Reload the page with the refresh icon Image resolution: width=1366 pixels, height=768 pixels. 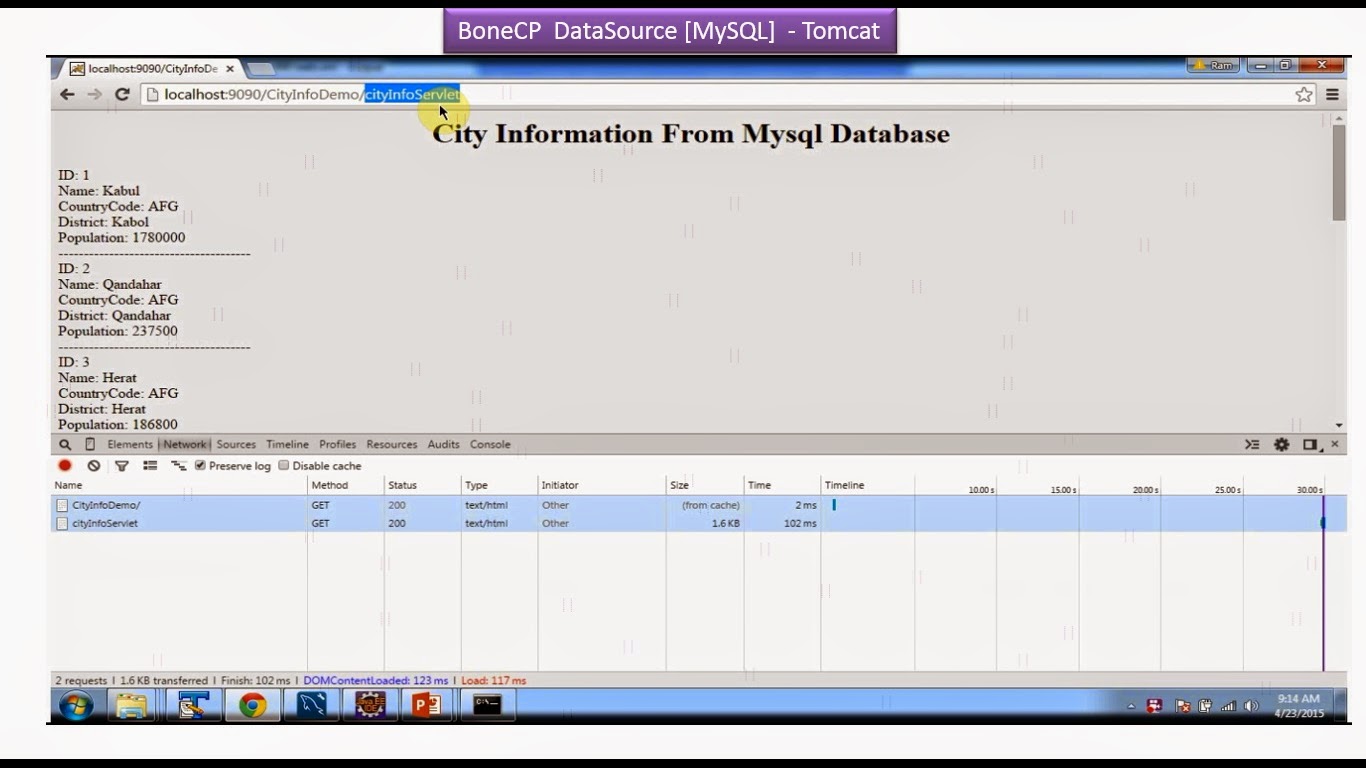[122, 94]
